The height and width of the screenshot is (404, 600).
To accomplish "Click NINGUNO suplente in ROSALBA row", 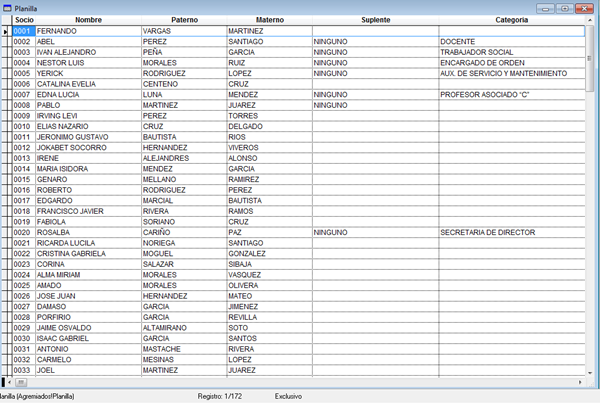I will [x=376, y=233].
